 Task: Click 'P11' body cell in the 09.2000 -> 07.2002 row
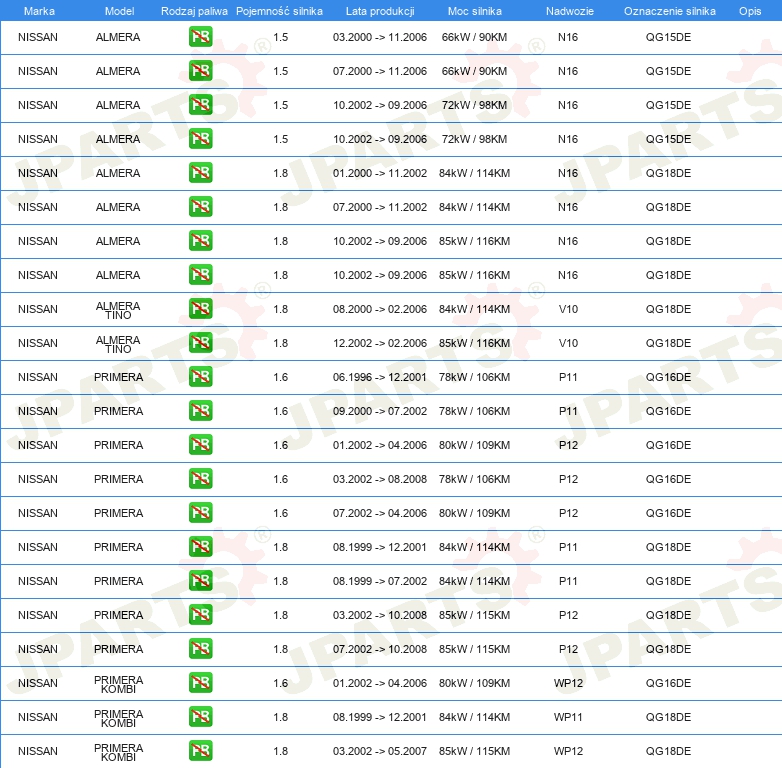(x=568, y=411)
